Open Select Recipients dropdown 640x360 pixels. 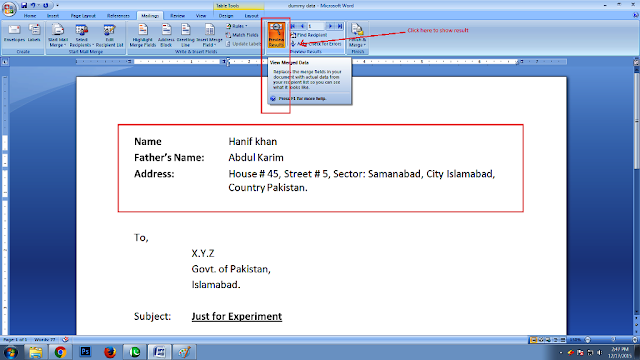pyautogui.click(x=81, y=36)
